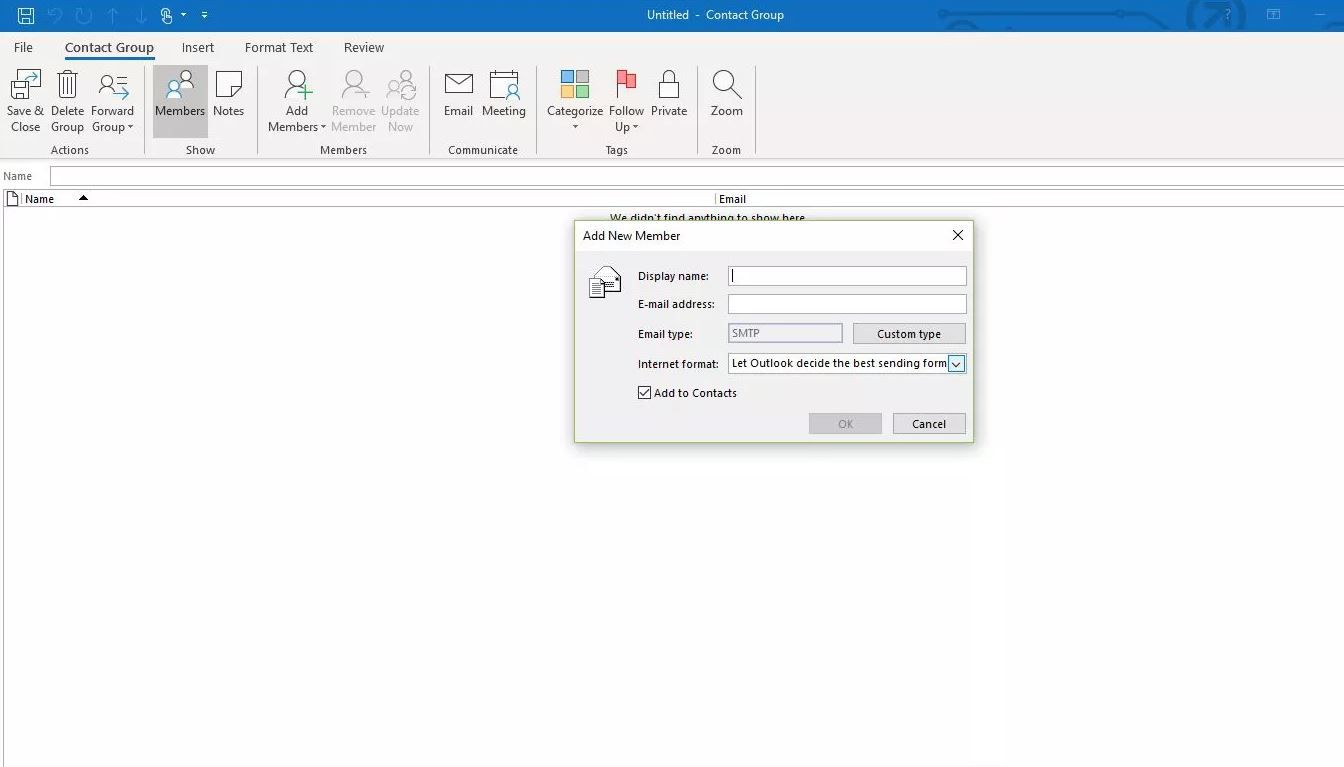This screenshot has height=767, width=1344.
Task: Click the Redo arrow in quick access toolbar
Action: (85, 15)
